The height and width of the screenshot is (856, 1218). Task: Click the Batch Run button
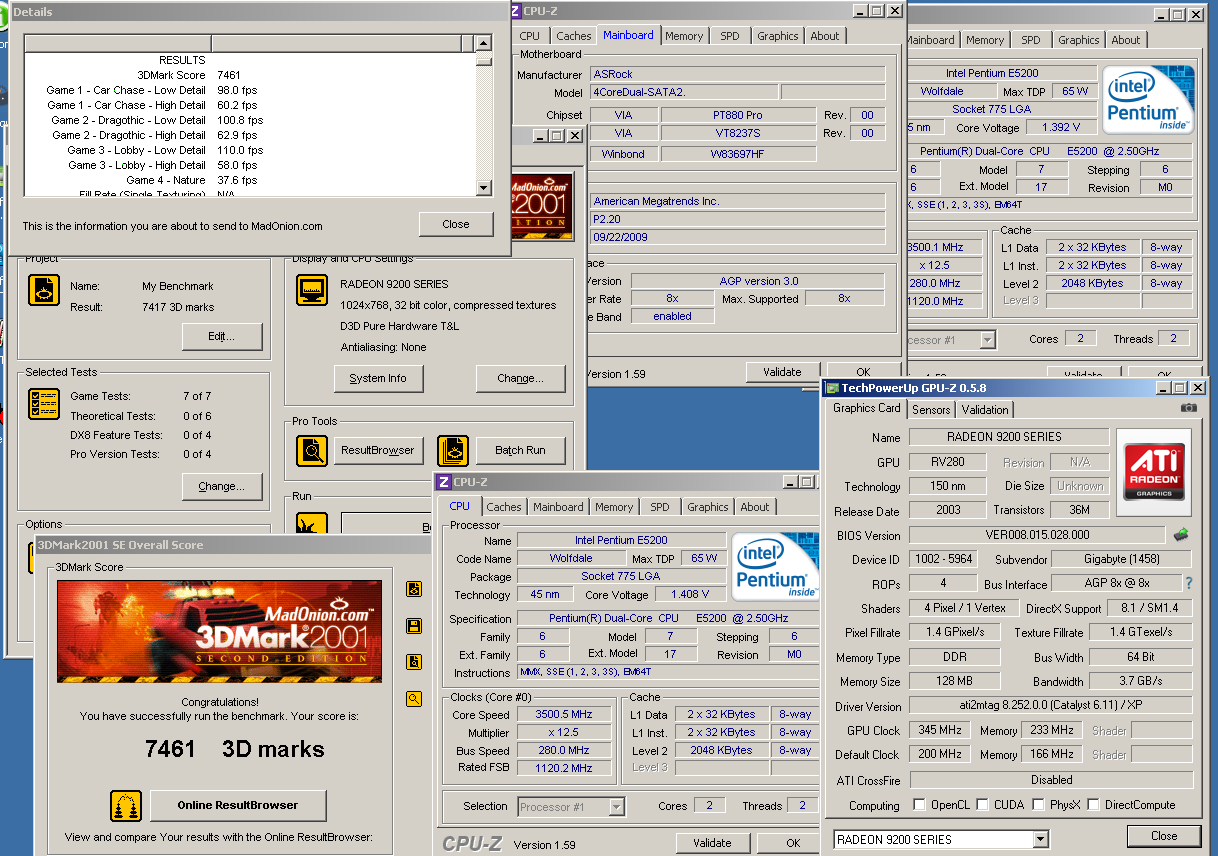pyautogui.click(x=520, y=450)
